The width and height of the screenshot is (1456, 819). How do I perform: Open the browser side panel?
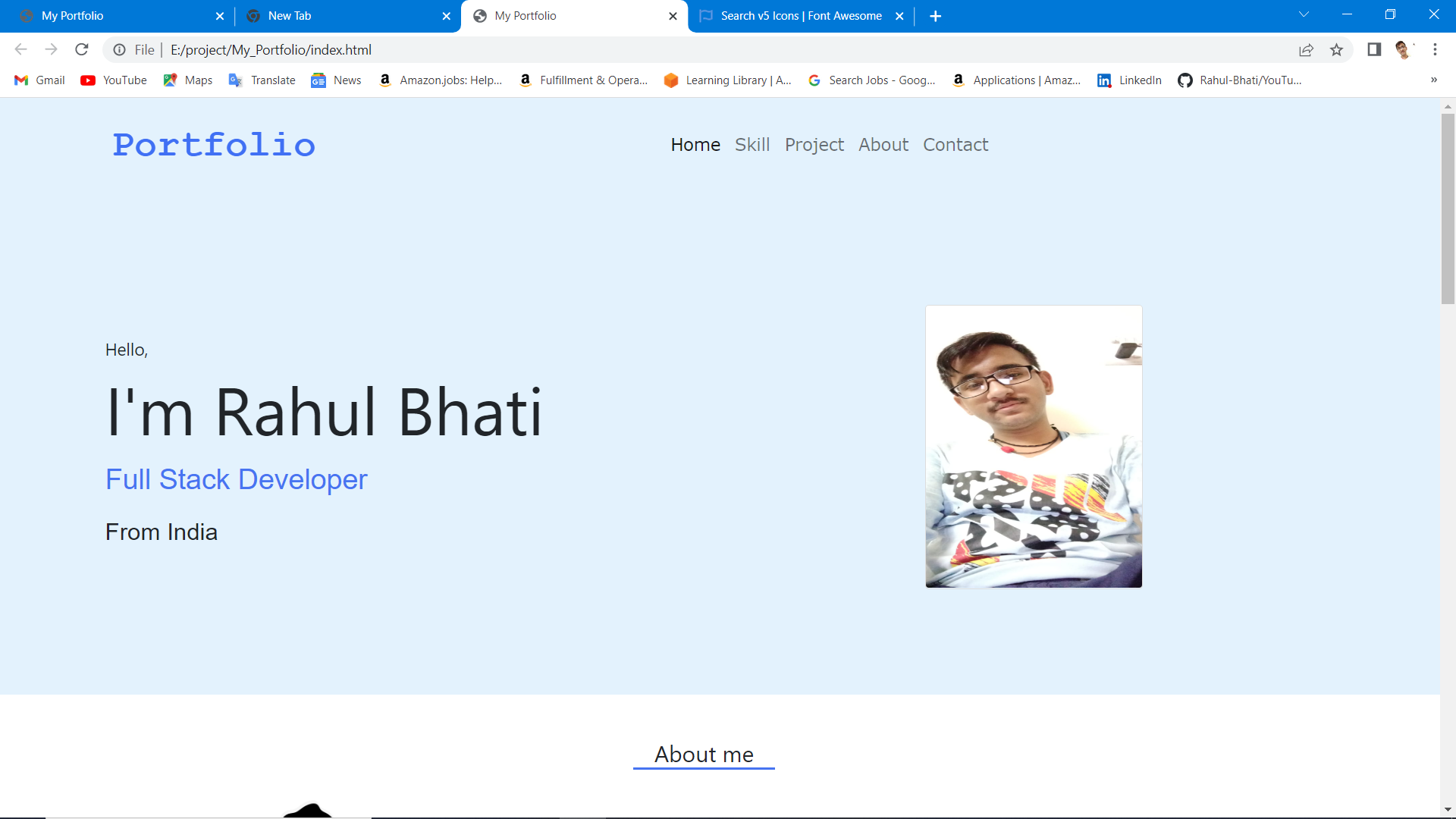point(1373,49)
